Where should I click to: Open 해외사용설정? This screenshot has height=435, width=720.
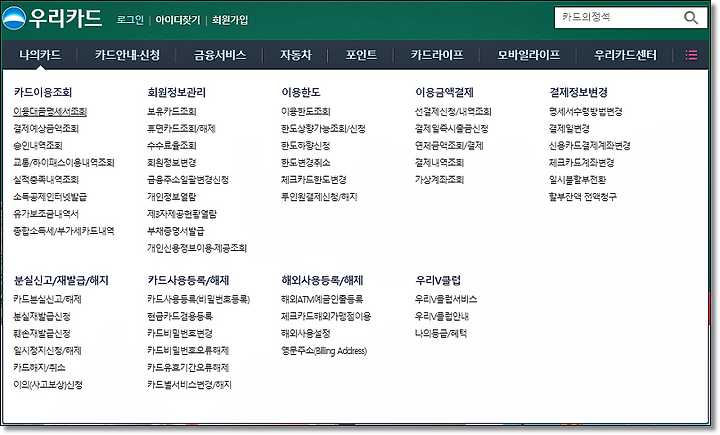(x=306, y=333)
